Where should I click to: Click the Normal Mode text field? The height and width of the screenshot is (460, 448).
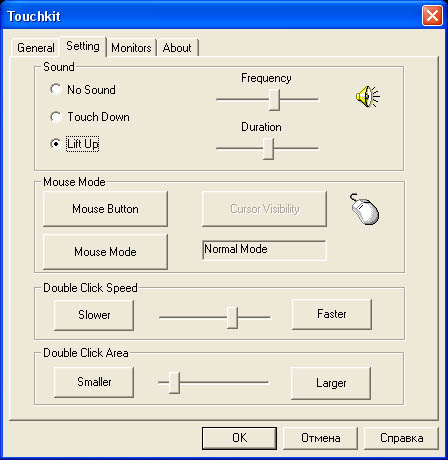[x=264, y=250]
